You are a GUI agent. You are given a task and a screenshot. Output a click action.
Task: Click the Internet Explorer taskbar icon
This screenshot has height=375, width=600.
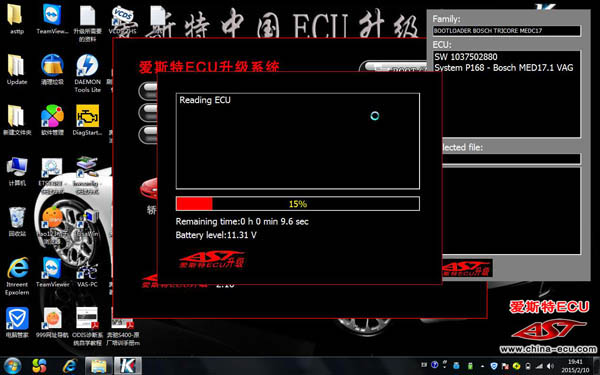(x=70, y=366)
